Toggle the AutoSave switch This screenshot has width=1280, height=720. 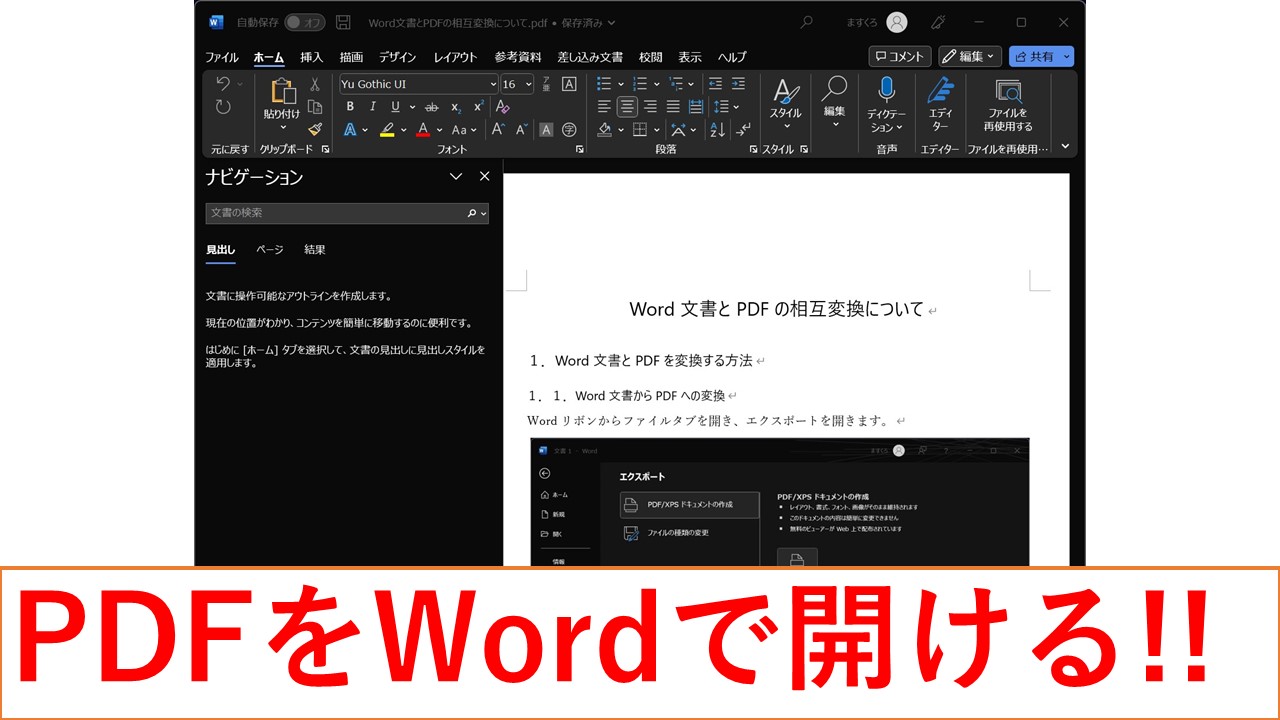(305, 22)
